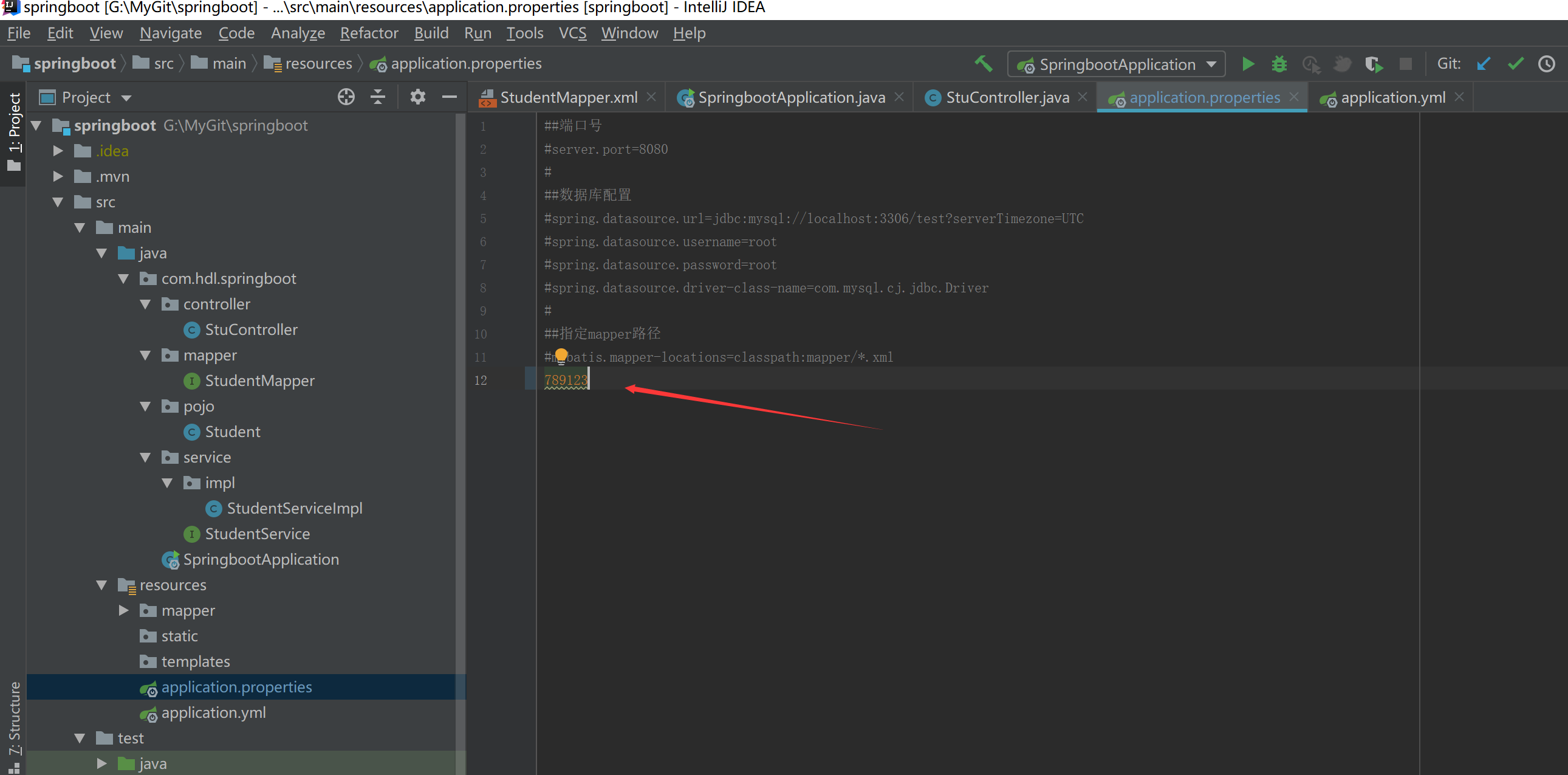Click Git update project arrow icon
Image resolution: width=1568 pixels, height=775 pixels.
1484,64
